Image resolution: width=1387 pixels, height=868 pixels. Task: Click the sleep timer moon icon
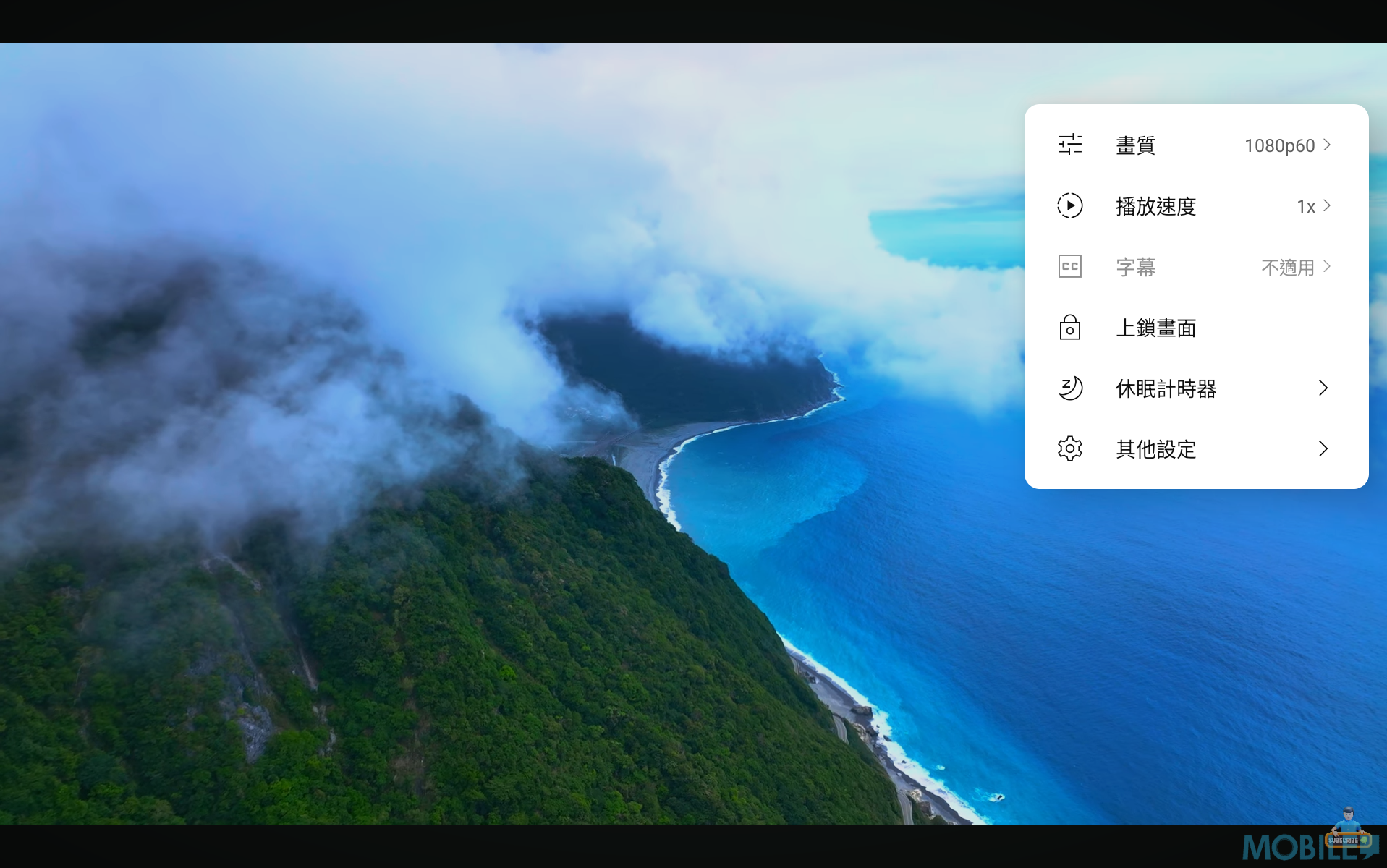1069,388
